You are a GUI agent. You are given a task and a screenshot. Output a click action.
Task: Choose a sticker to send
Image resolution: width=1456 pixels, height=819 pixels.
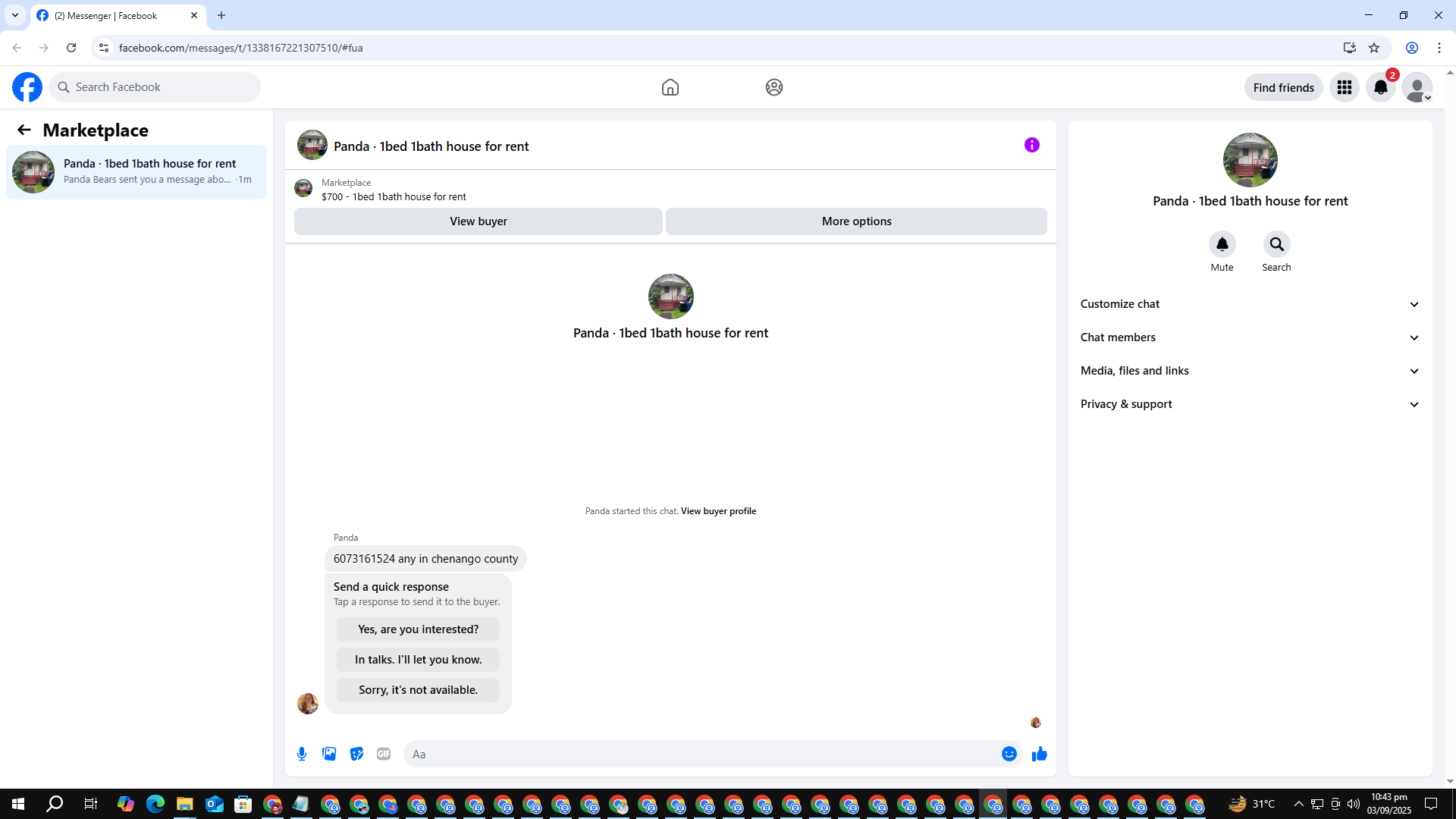tap(356, 754)
